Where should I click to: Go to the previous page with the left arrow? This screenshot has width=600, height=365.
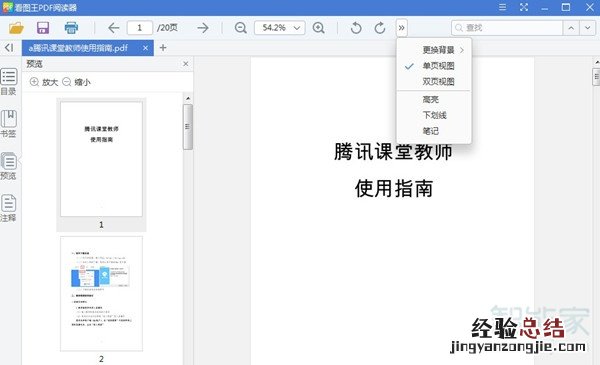click(114, 28)
